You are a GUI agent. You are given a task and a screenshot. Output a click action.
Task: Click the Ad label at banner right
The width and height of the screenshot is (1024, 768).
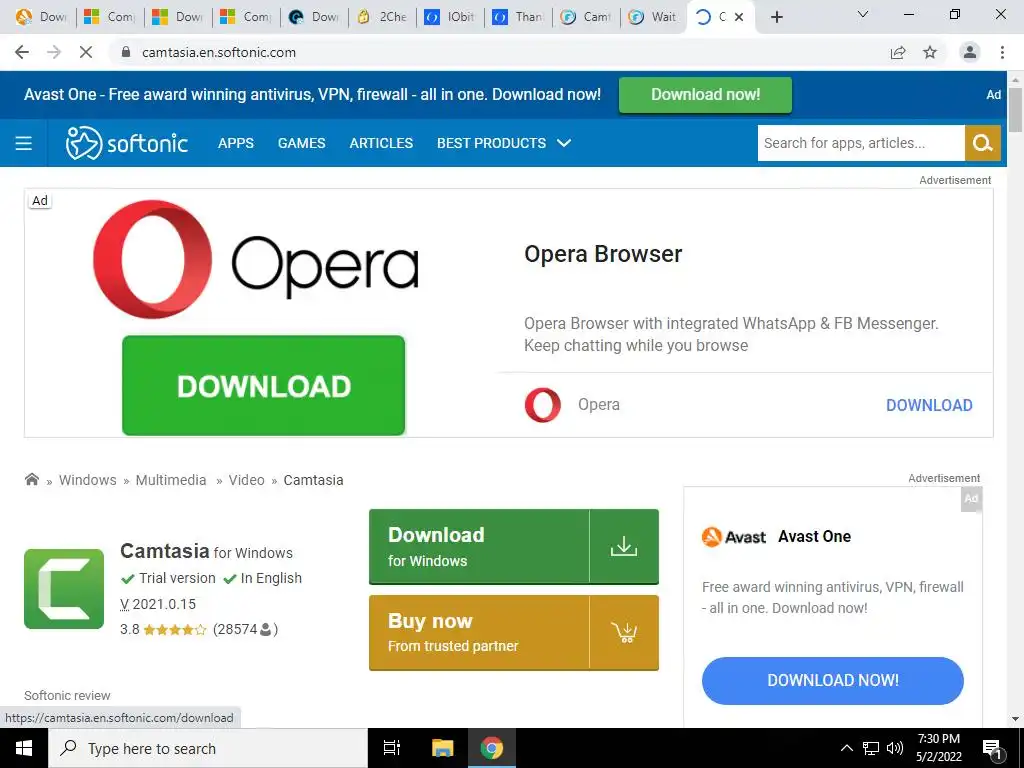pyautogui.click(x=993, y=95)
